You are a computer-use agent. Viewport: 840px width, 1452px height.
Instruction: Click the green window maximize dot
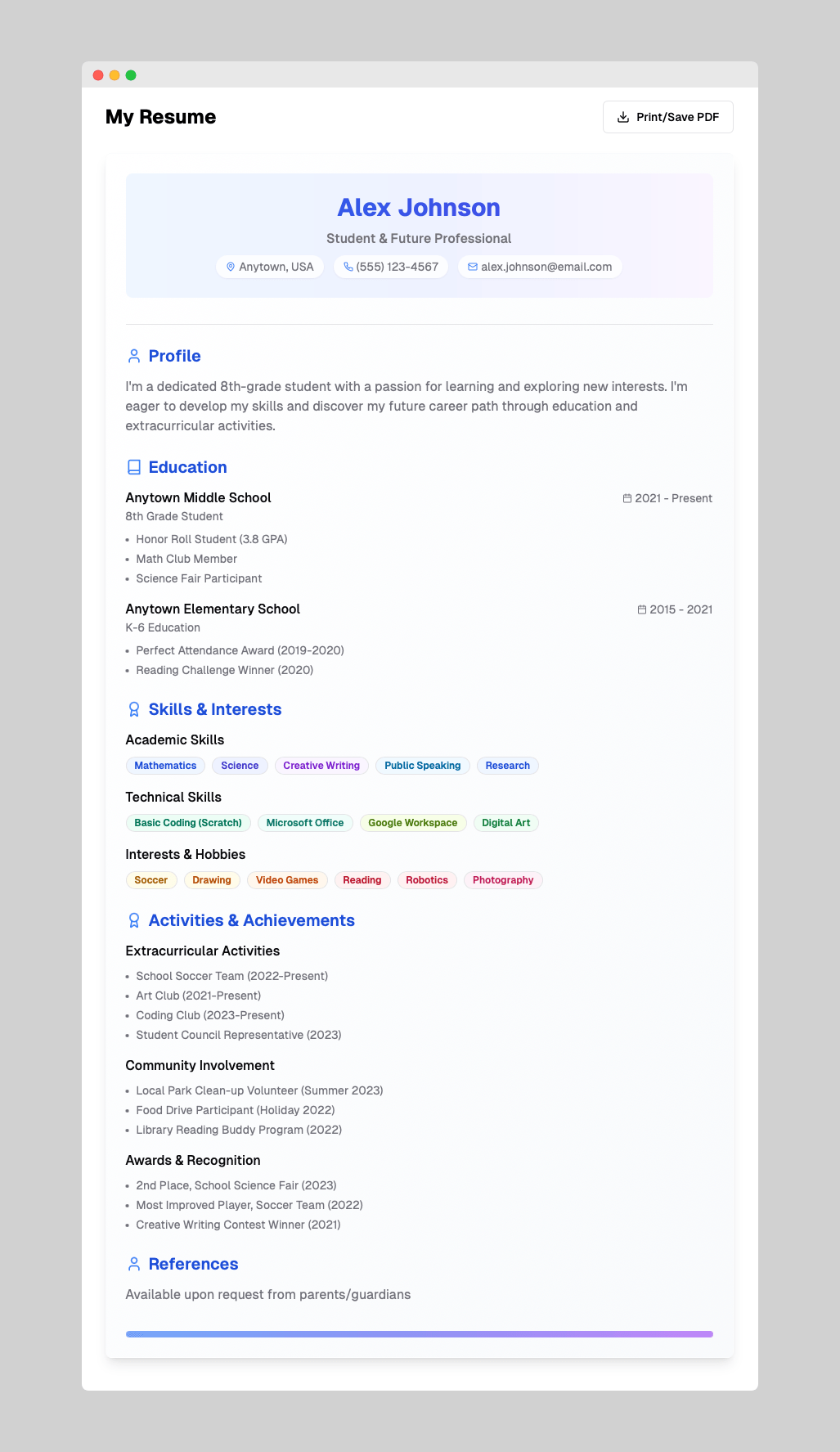coord(131,75)
